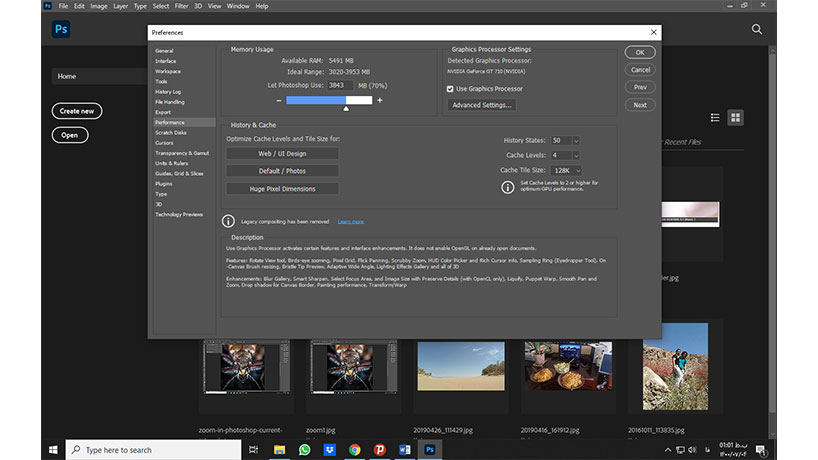Click the plus icon to increase memory
This screenshot has height=460, width=818.
380,100
